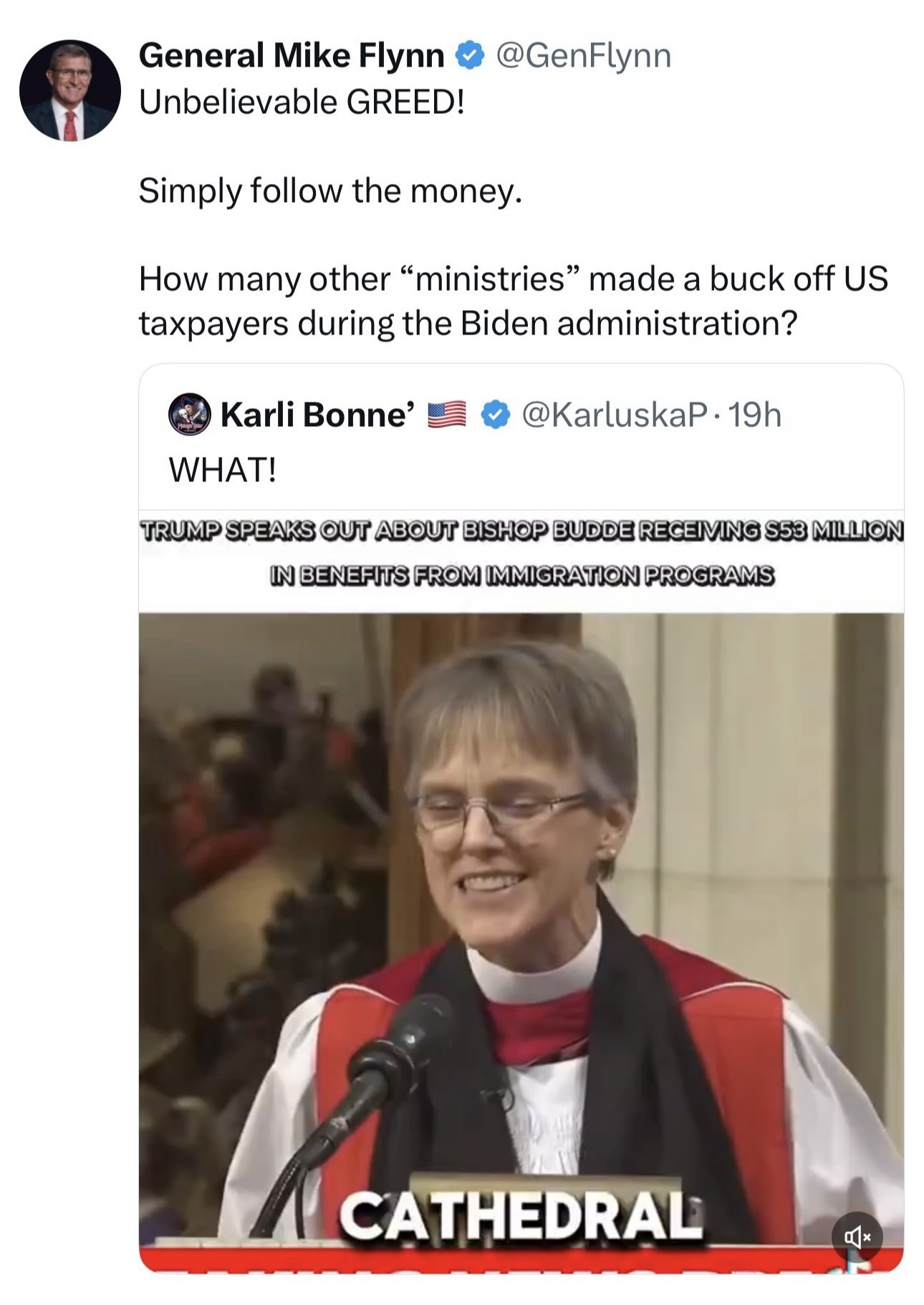Click verified checkmark next to Karli Bonne'
Image resolution: width=924 pixels, height=1305 pixels.
pos(494,415)
